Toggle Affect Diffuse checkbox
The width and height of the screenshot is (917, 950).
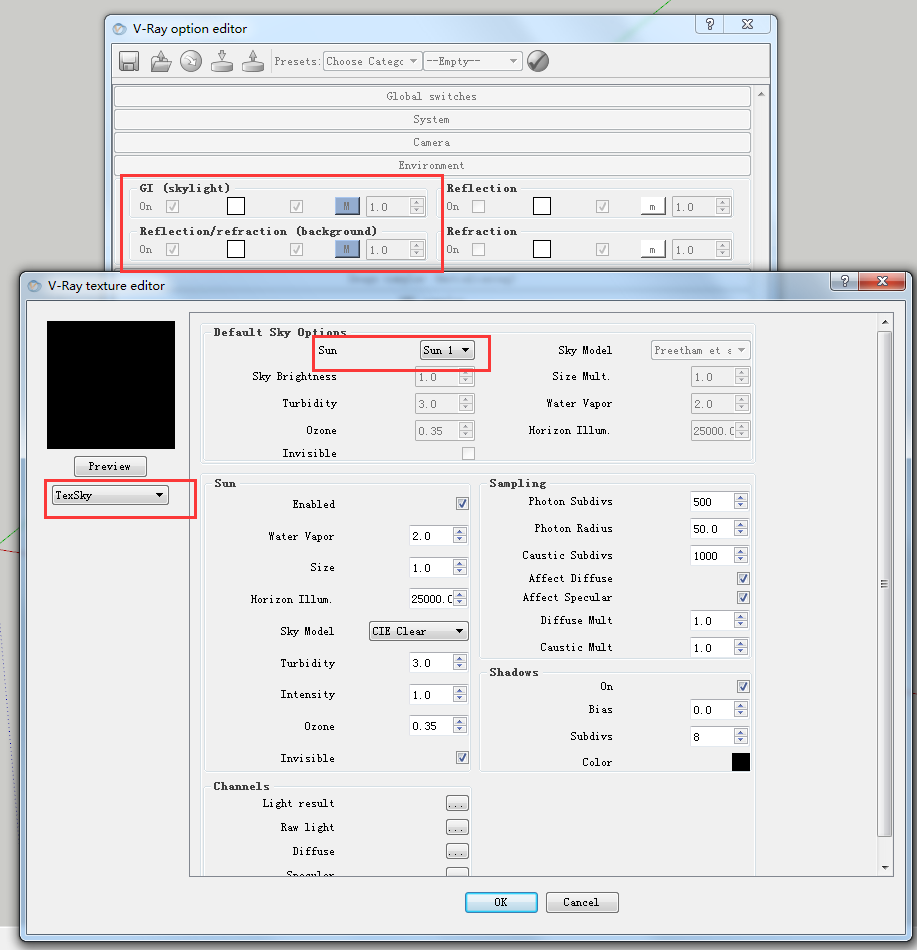(x=743, y=579)
